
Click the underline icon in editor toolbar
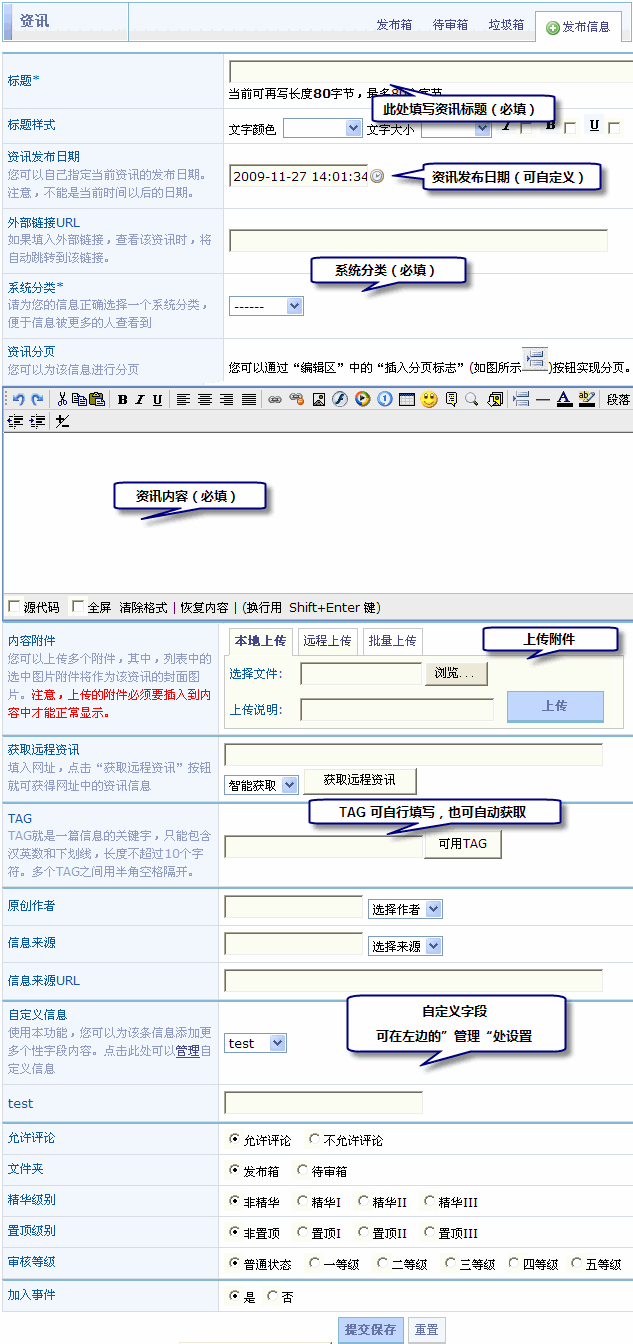point(157,400)
